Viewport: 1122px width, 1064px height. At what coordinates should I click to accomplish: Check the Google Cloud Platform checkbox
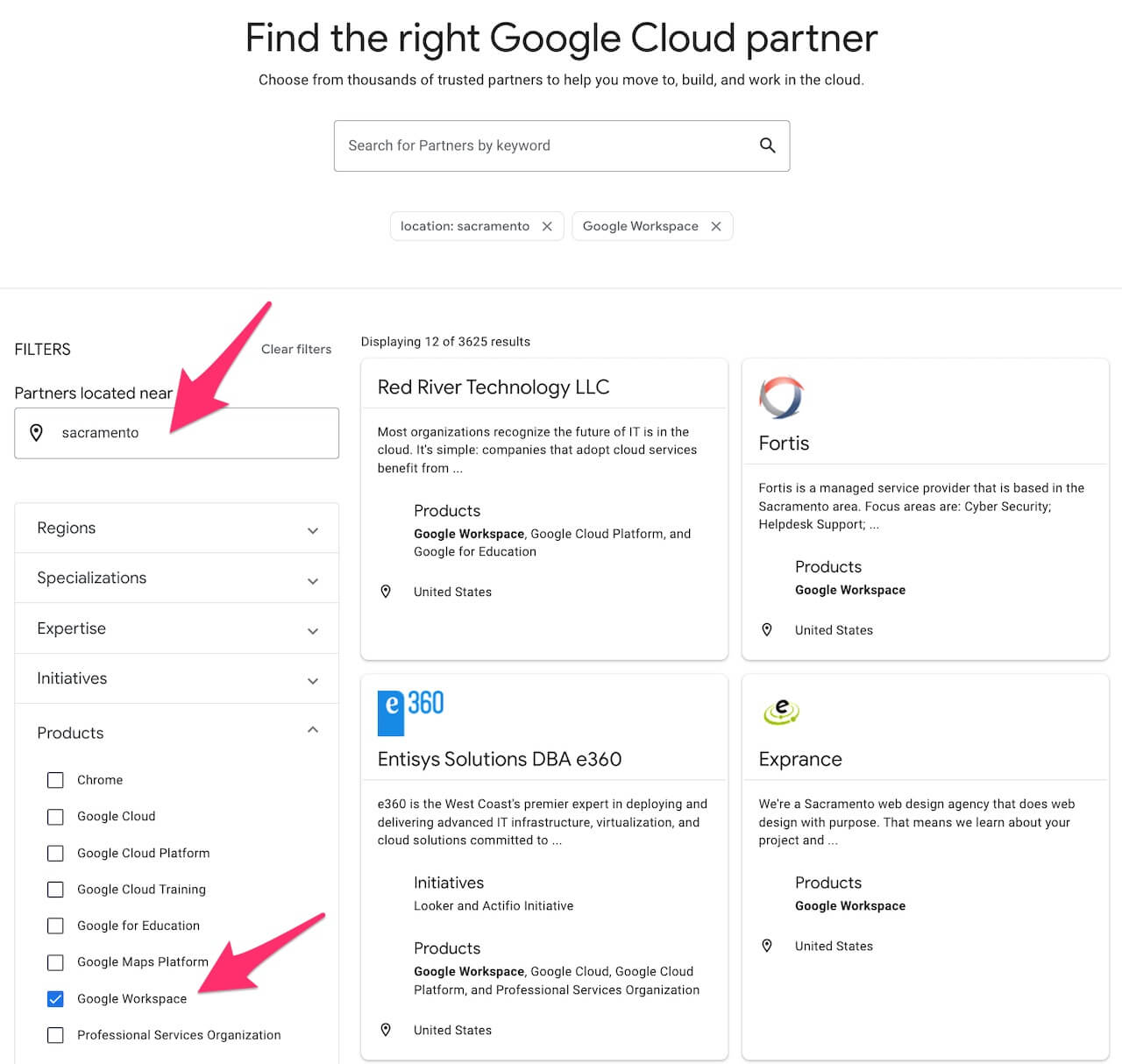point(55,853)
